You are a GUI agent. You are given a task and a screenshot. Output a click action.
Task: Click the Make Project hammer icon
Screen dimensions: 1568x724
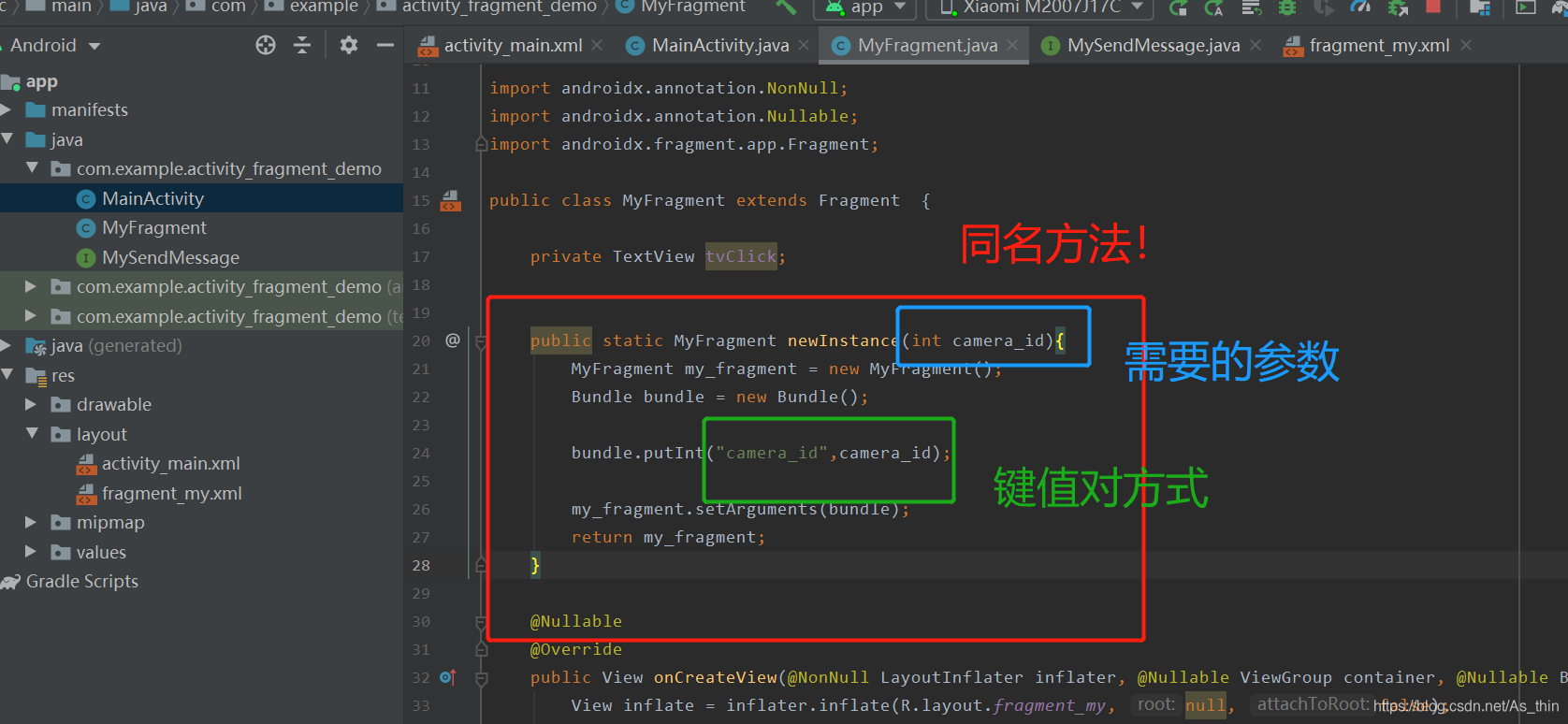point(786,7)
